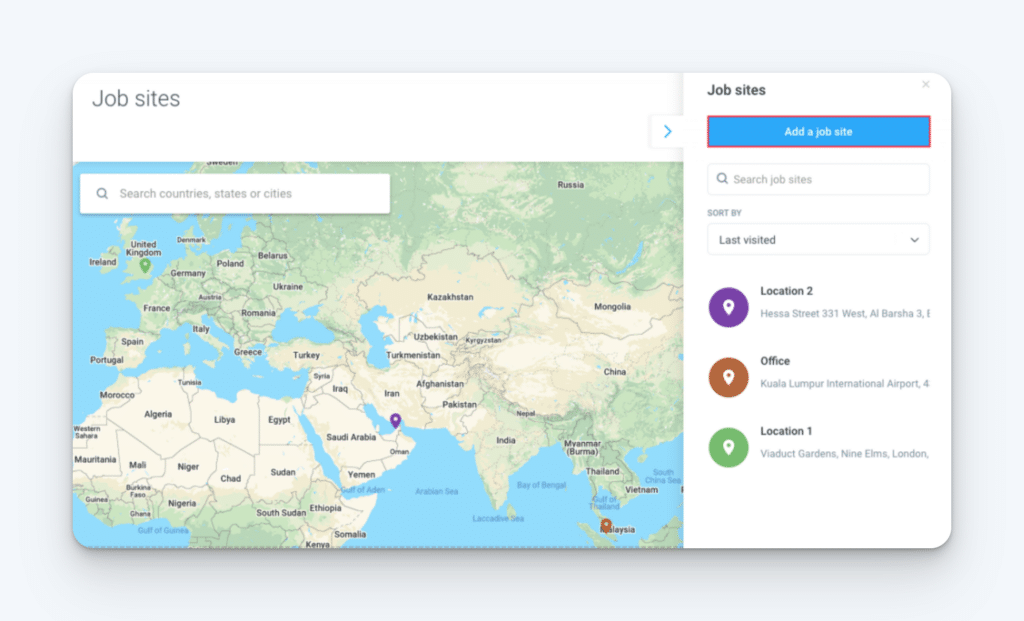Open the Location 1 job site entry
Image resolution: width=1024 pixels, height=621 pixels.
818,447
